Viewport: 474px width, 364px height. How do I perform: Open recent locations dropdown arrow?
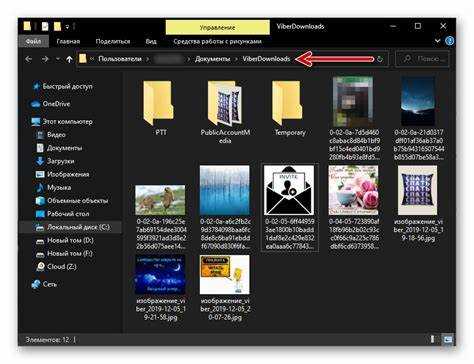[58, 59]
